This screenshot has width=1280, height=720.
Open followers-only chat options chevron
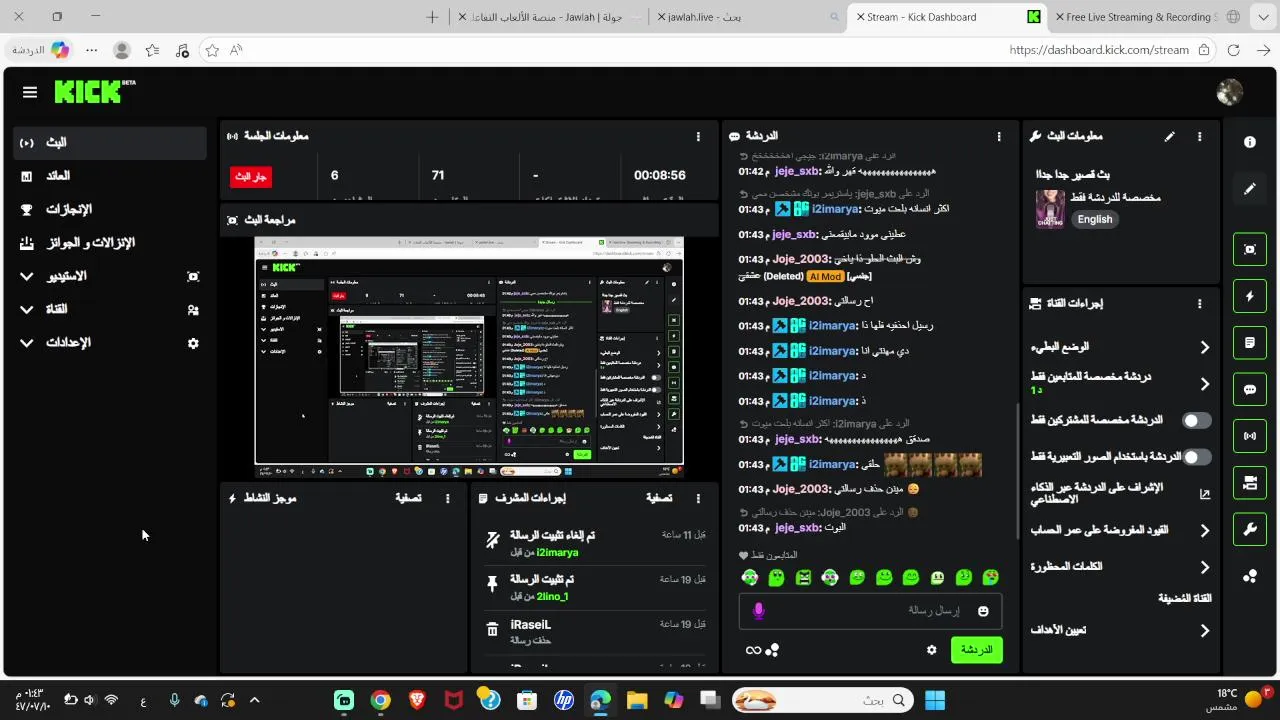coord(1204,384)
